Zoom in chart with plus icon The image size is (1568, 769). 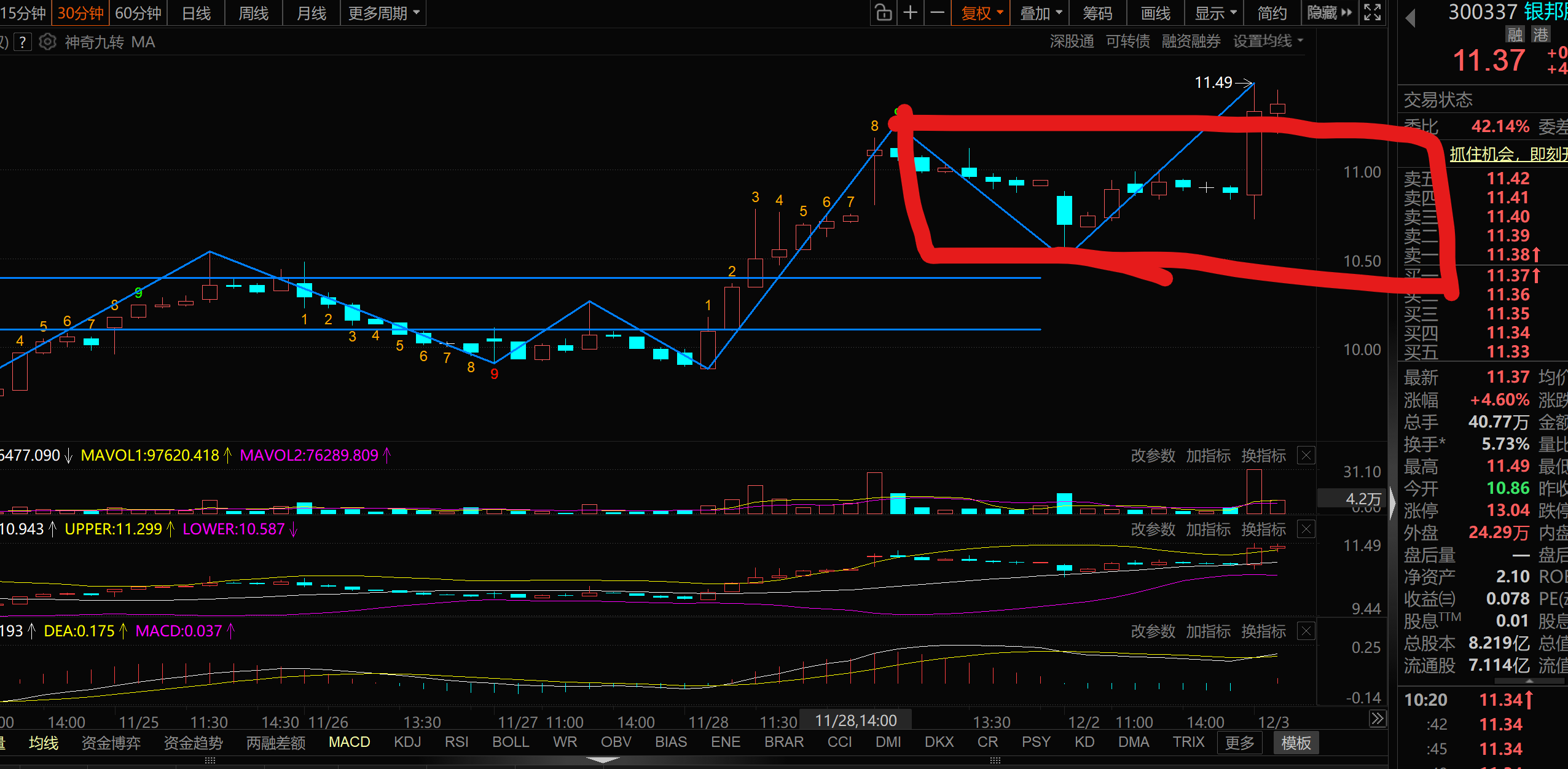click(x=911, y=13)
